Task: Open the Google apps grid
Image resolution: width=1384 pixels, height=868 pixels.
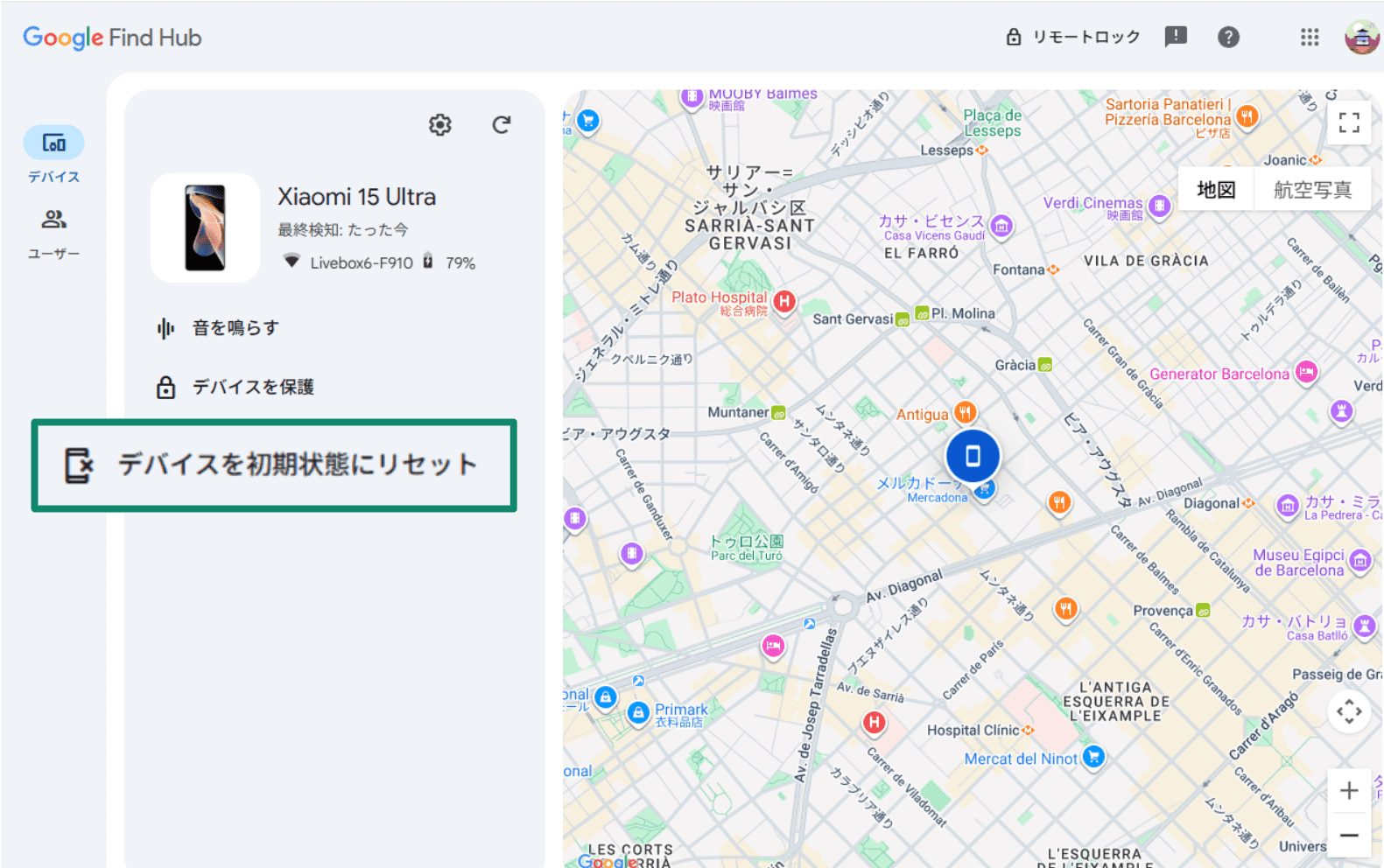Action: click(x=1310, y=37)
